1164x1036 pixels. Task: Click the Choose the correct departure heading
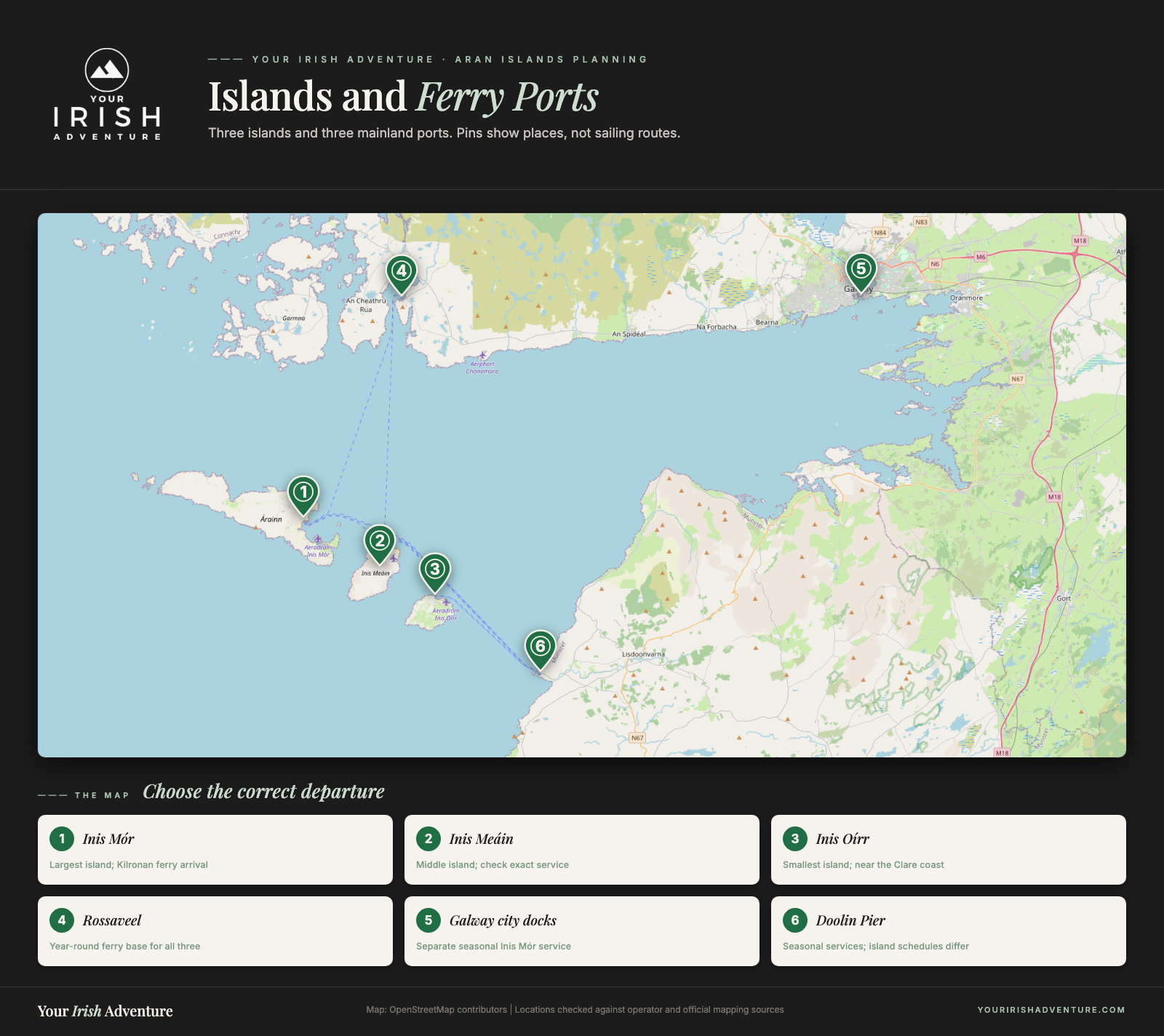tap(263, 792)
